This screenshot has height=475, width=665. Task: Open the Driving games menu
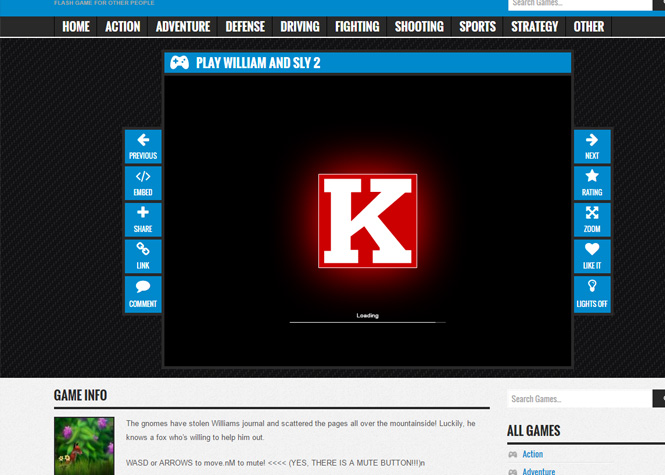click(300, 27)
